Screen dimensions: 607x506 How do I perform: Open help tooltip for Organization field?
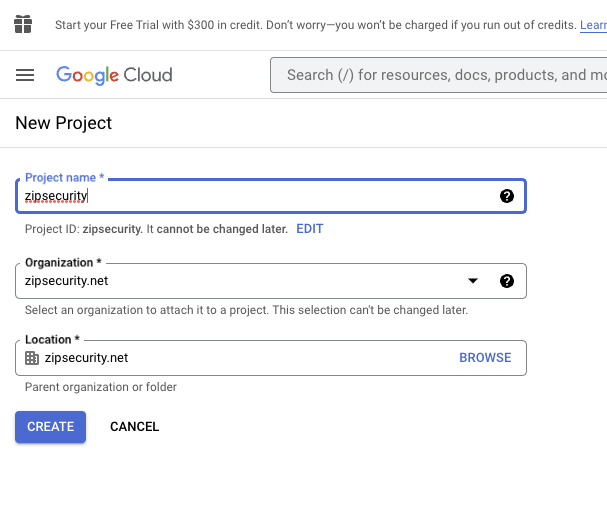click(506, 281)
